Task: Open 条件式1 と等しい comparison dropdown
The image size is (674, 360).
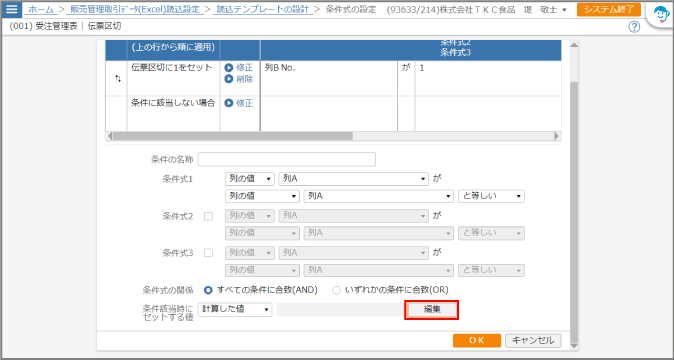Action: point(491,196)
